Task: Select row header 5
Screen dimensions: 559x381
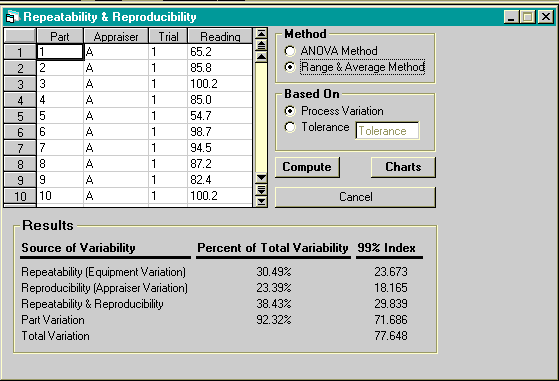Action: point(20,116)
